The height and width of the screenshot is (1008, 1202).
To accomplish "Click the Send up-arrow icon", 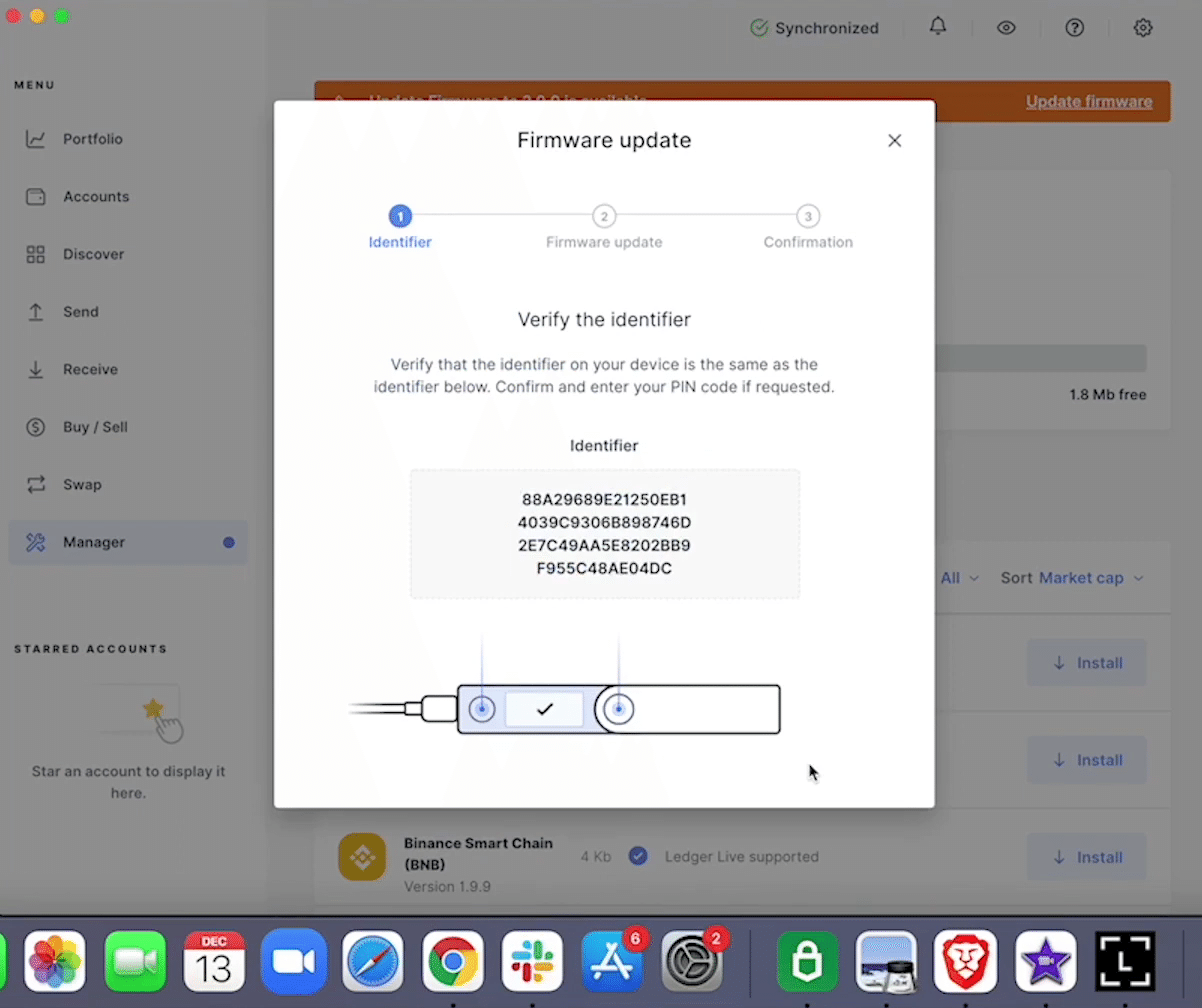I will (x=36, y=312).
